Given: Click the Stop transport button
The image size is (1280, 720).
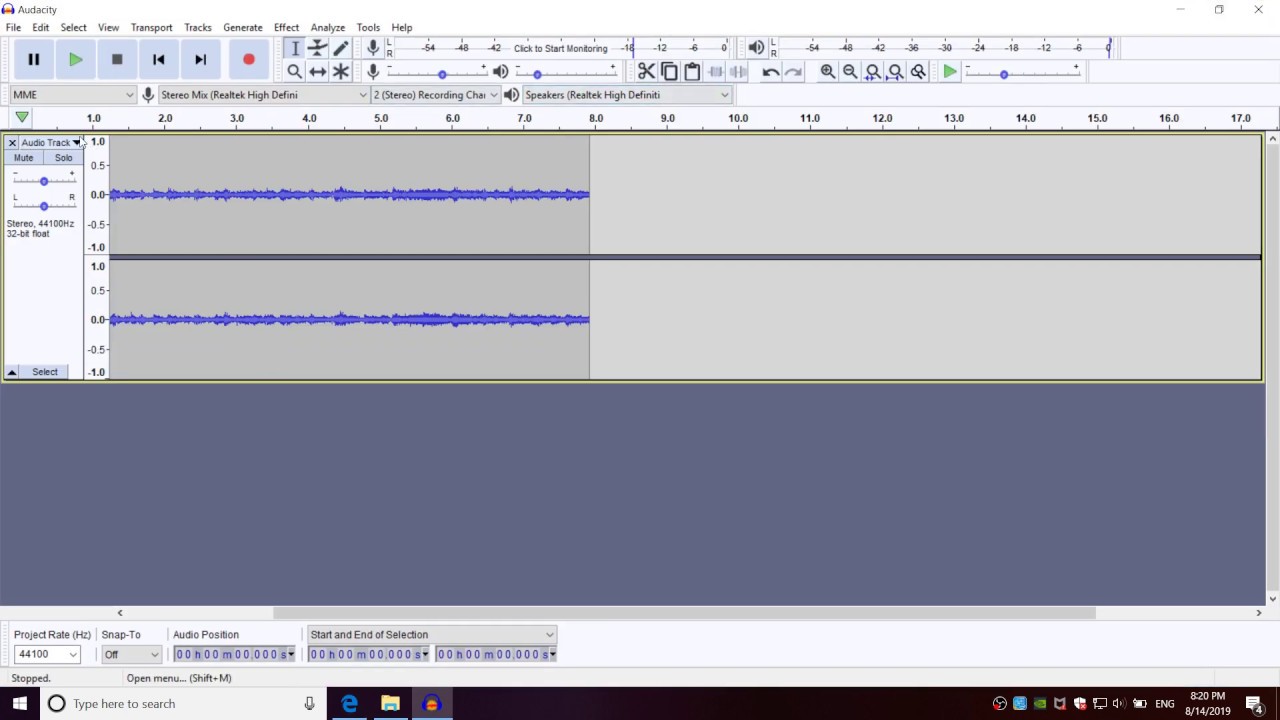Looking at the screenshot, I should 117,60.
